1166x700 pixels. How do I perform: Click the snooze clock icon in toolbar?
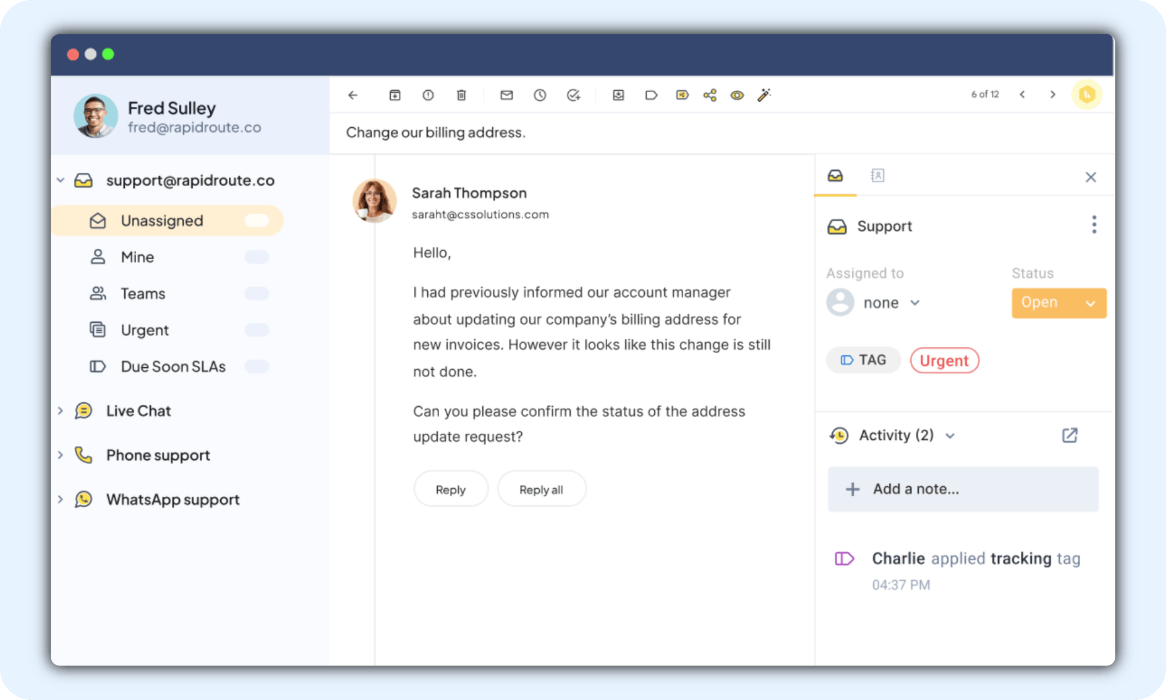point(540,95)
